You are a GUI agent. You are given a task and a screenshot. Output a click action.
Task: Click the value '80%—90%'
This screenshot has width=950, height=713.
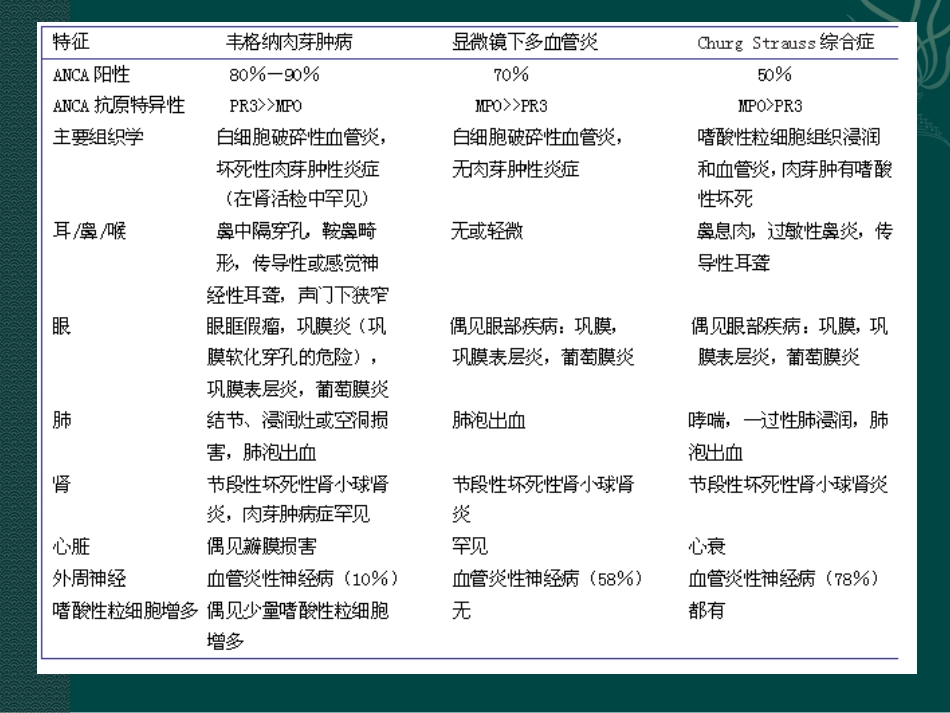(274, 75)
